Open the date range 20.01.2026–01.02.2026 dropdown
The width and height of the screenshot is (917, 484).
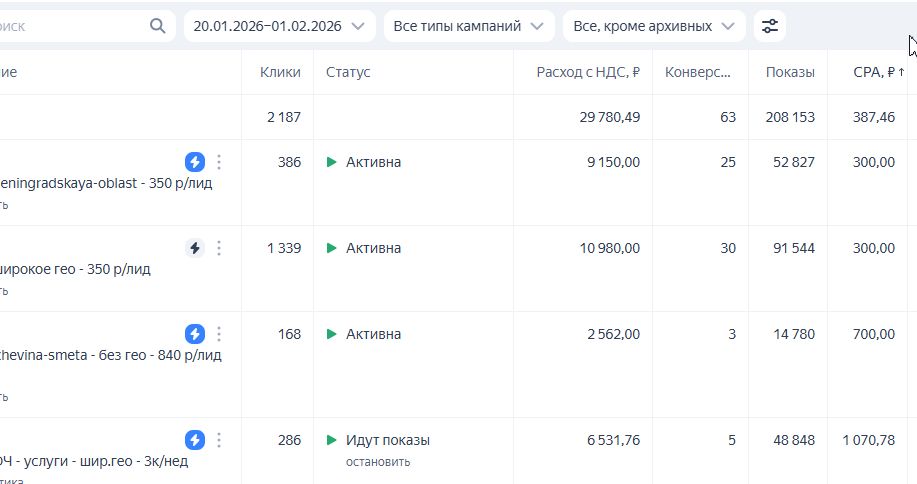(279, 26)
